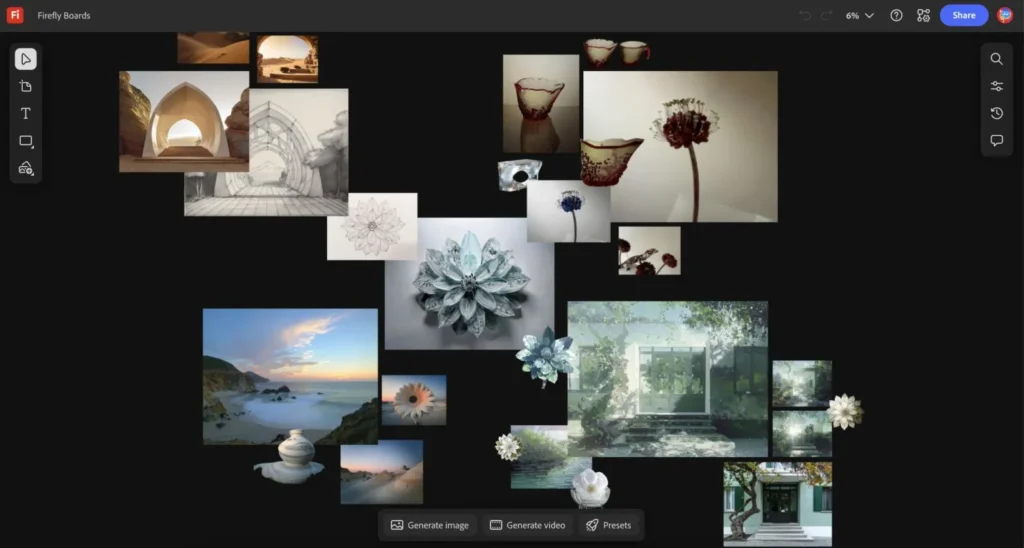Screen dimensions: 1024x548
Task: Expand the 6% zoom level dropdown
Action: pyautogui.click(x=859, y=15)
